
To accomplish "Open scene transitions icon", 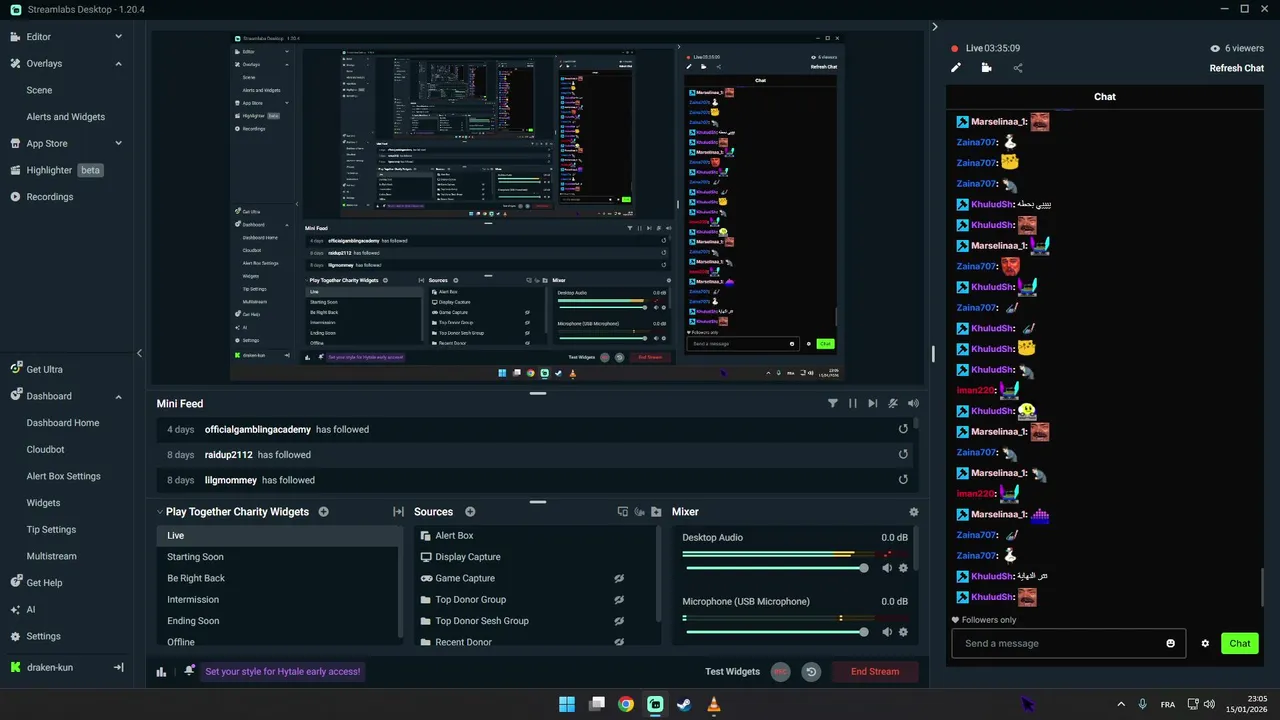I will click(398, 511).
